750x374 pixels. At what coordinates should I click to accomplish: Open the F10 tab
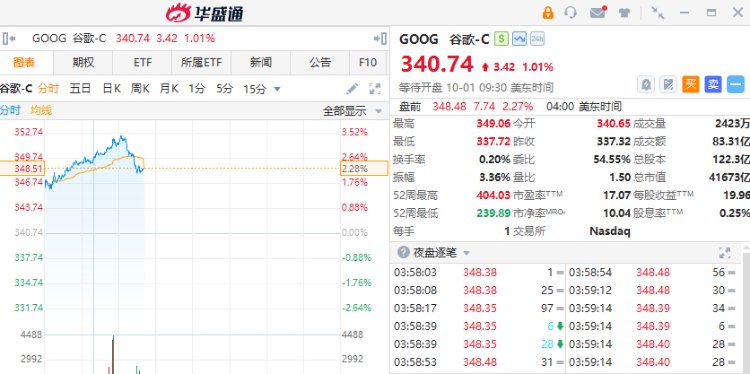(367, 62)
